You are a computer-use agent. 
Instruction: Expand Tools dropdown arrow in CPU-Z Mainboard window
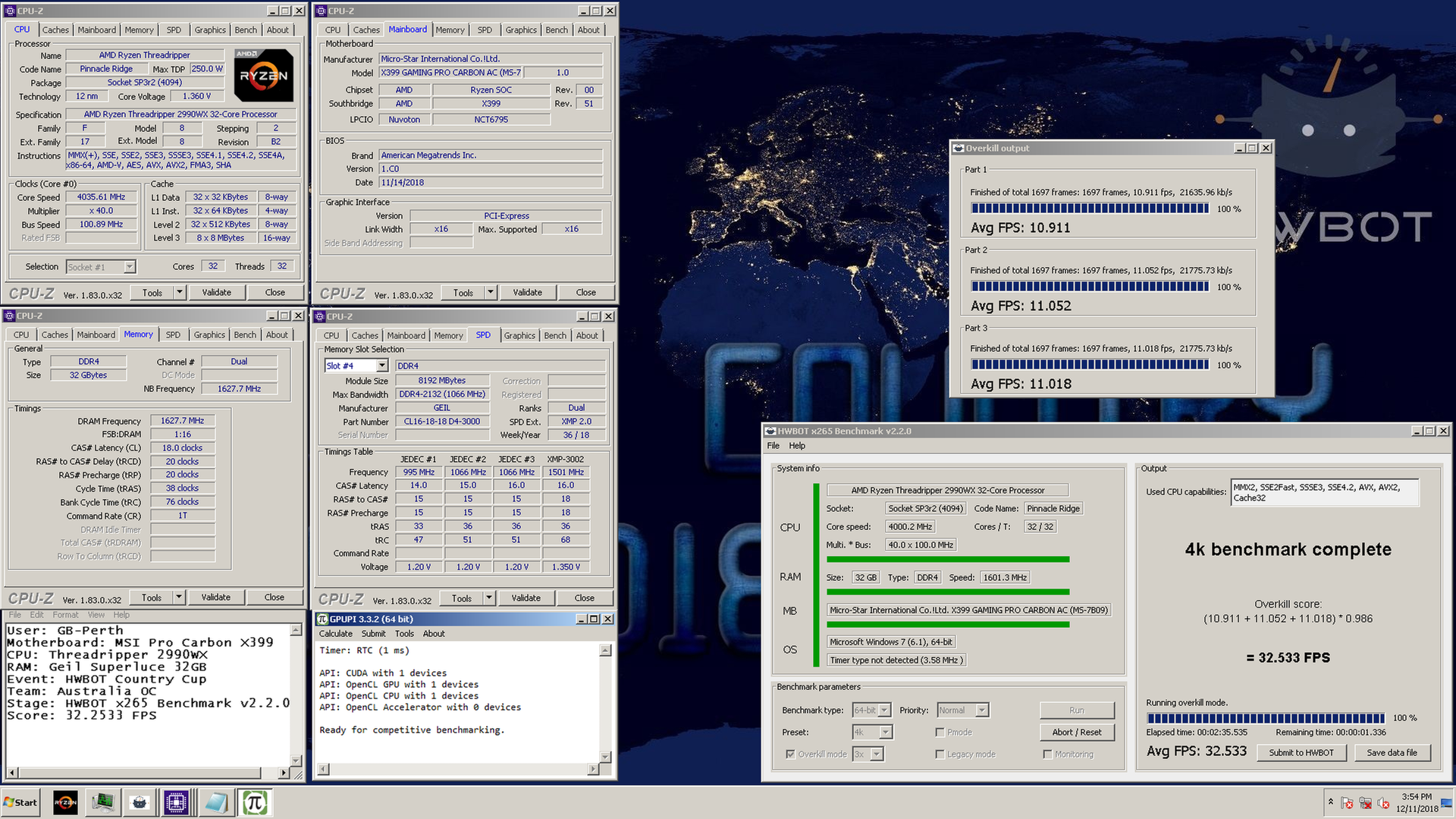pyautogui.click(x=491, y=292)
